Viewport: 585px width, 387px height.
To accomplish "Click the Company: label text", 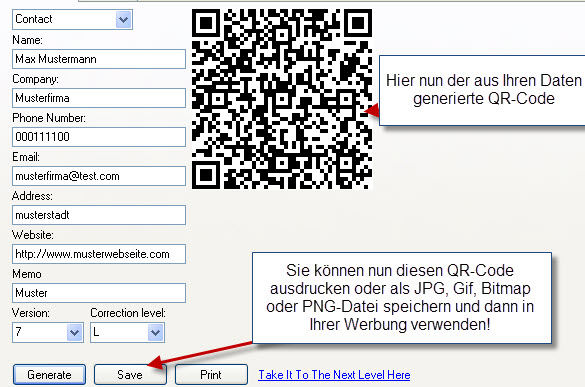I will point(35,79).
